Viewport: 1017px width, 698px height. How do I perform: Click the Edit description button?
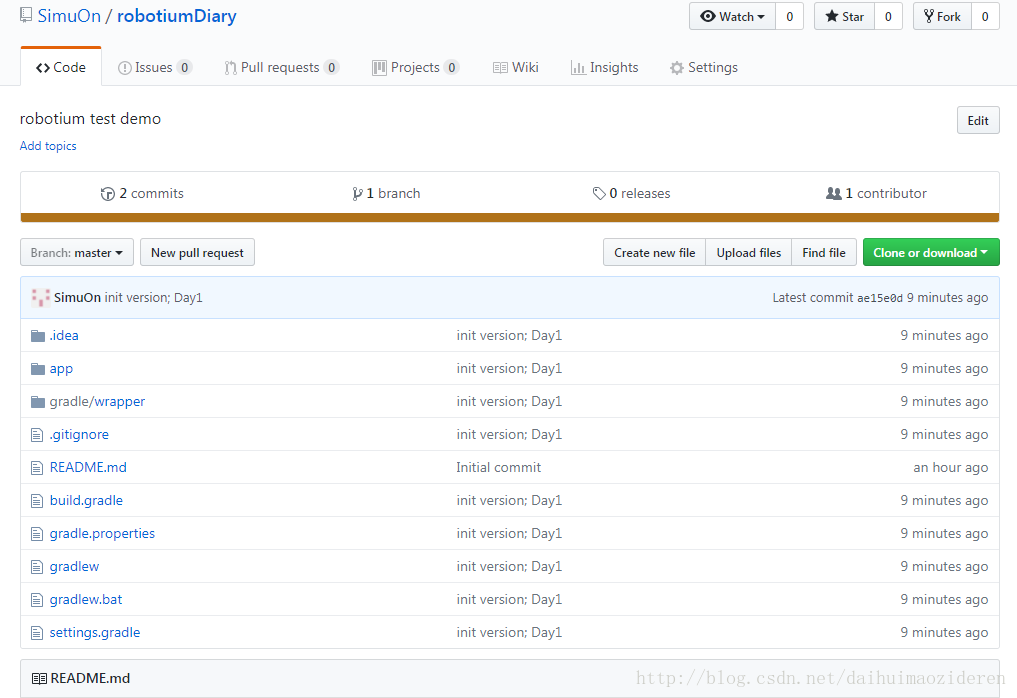978,121
